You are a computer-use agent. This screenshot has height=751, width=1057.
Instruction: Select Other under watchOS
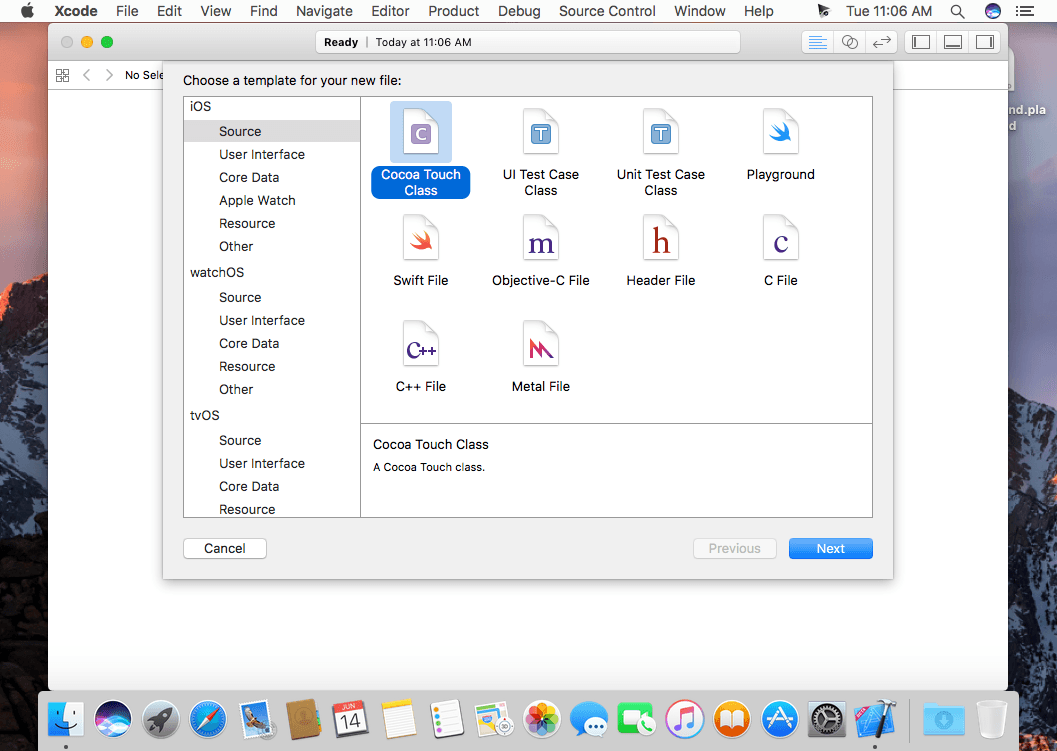coord(272,389)
